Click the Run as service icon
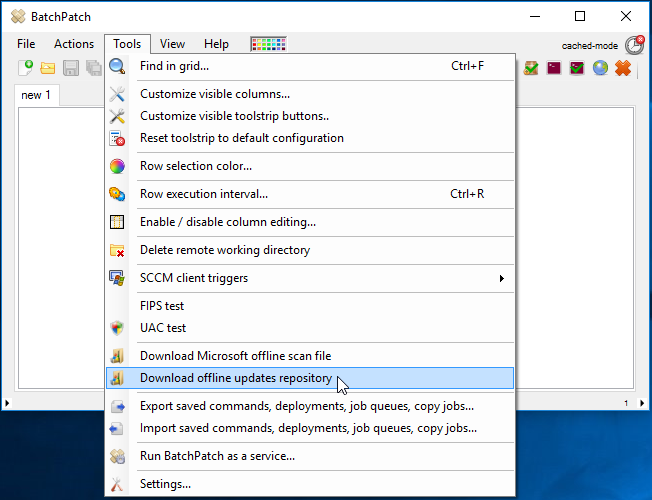The height and width of the screenshot is (500, 652). (x=117, y=456)
